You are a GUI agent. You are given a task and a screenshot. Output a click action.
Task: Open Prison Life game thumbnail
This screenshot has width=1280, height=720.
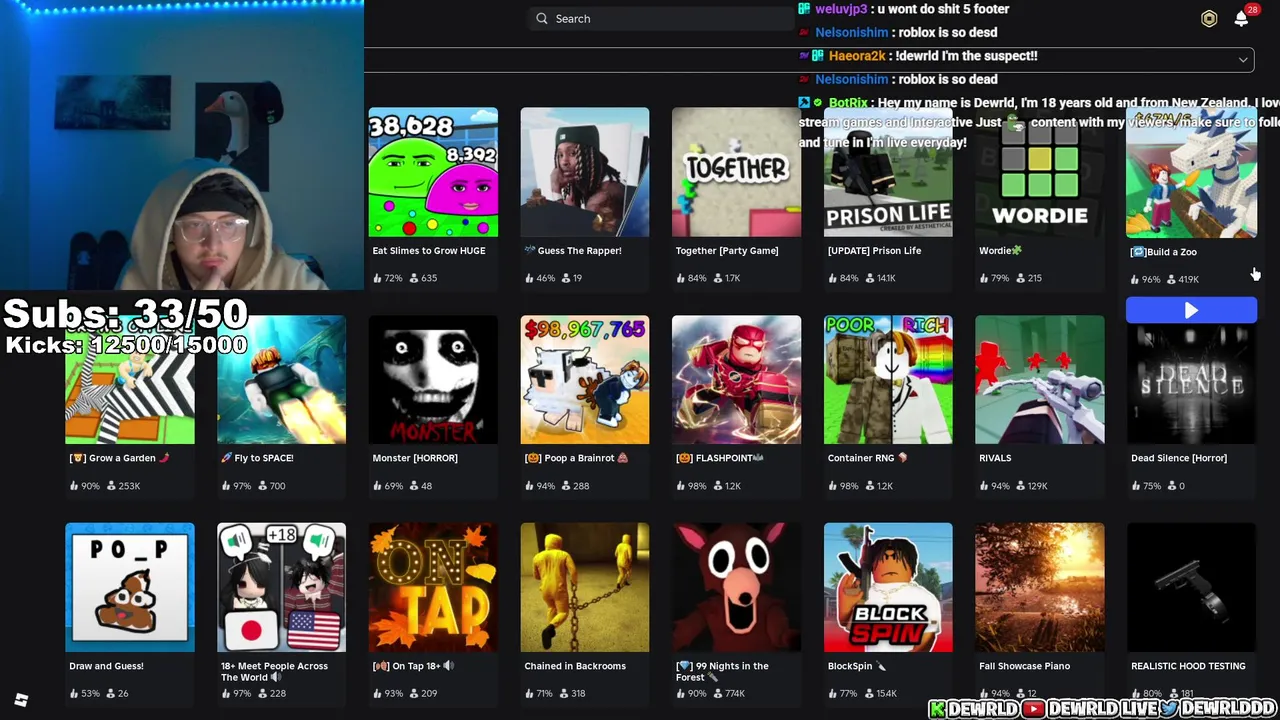pos(888,172)
